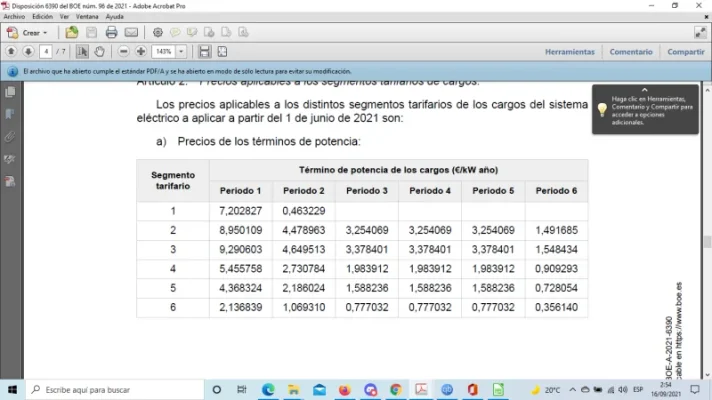Zoom in with plus button

pos(141,52)
